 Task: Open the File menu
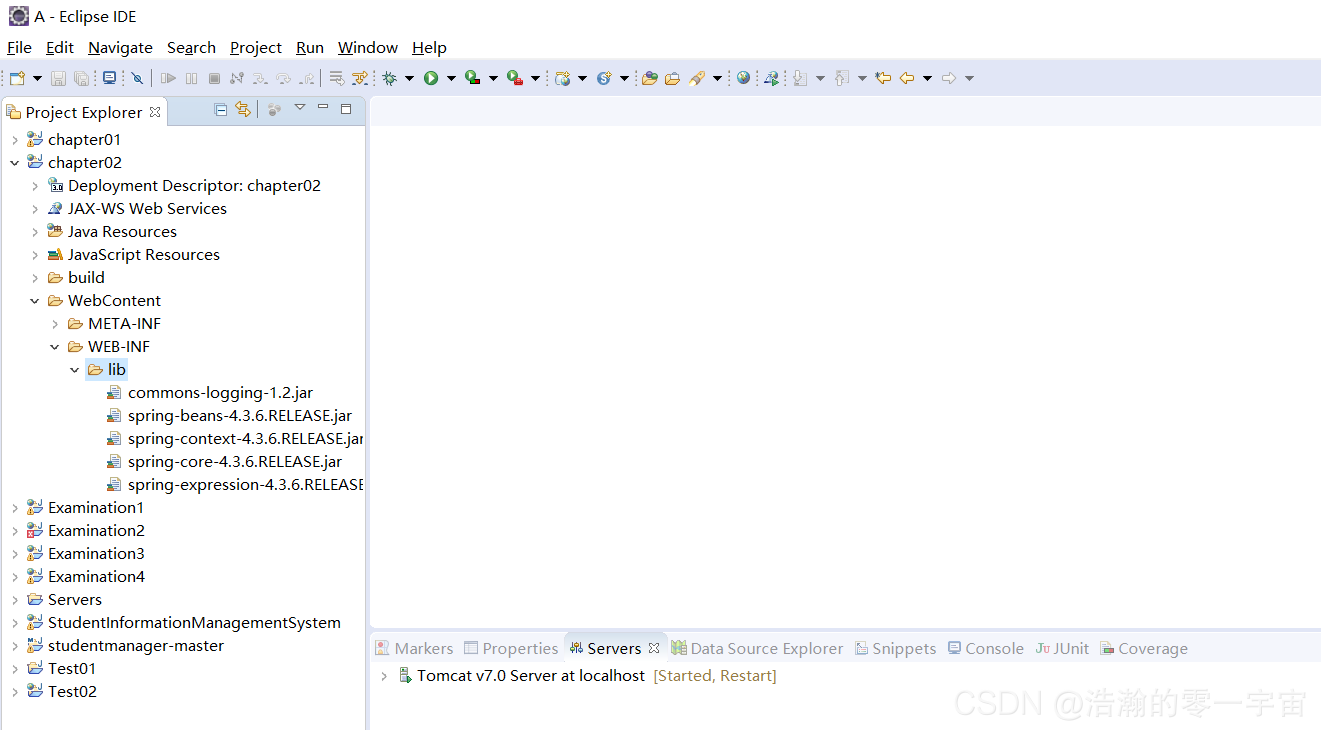pos(19,47)
